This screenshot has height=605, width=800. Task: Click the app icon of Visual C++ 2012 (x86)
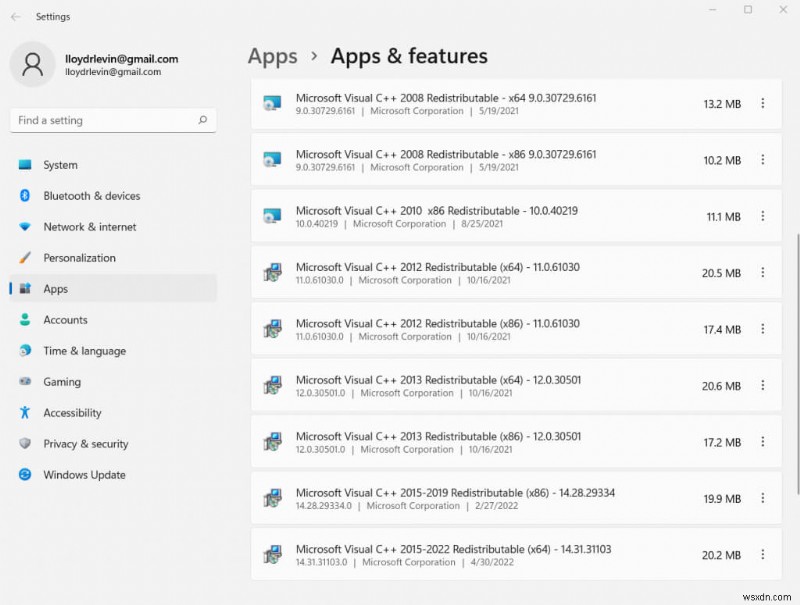(272, 329)
